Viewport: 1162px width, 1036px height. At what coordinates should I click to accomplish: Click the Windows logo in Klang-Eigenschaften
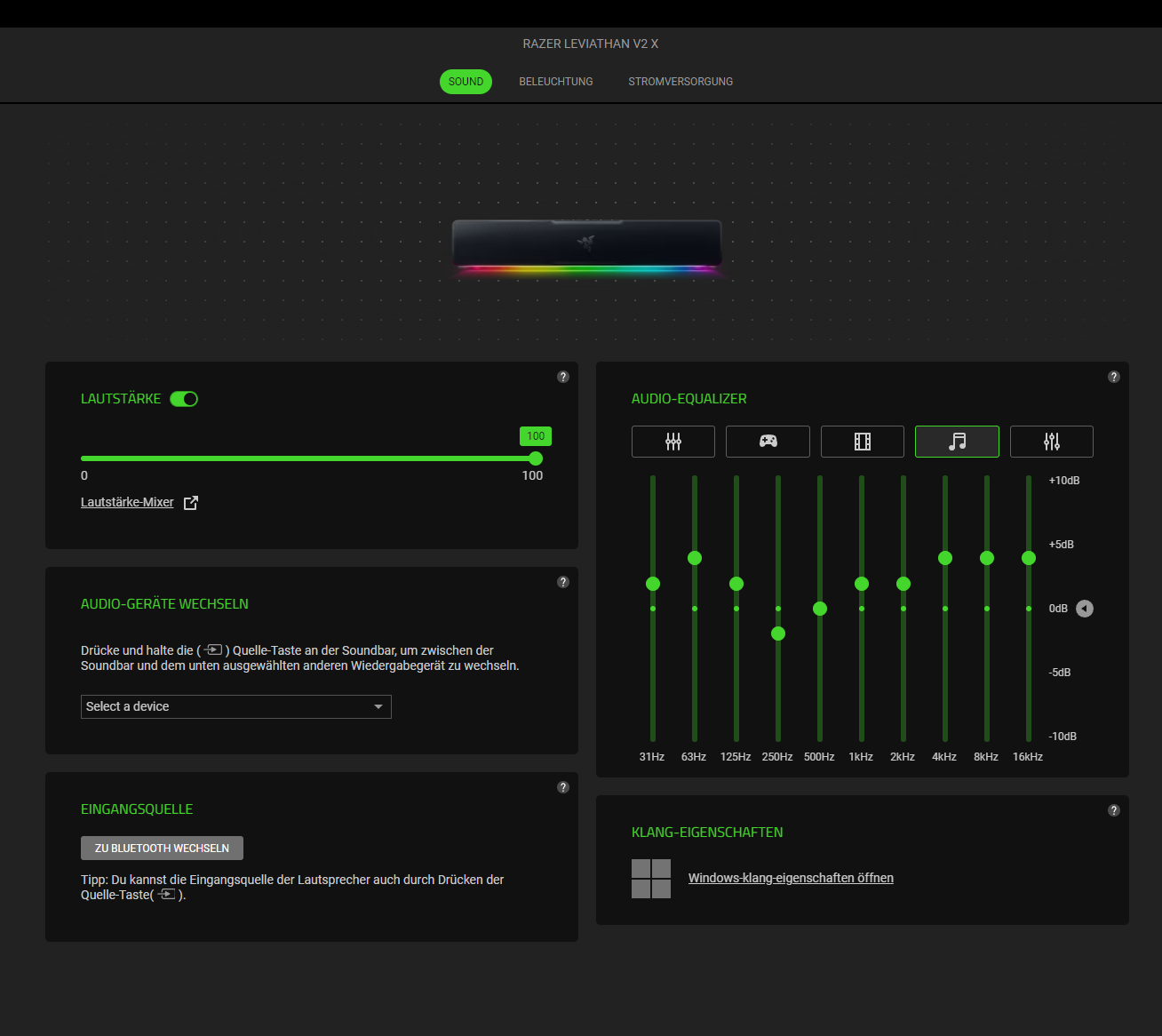[x=651, y=879]
